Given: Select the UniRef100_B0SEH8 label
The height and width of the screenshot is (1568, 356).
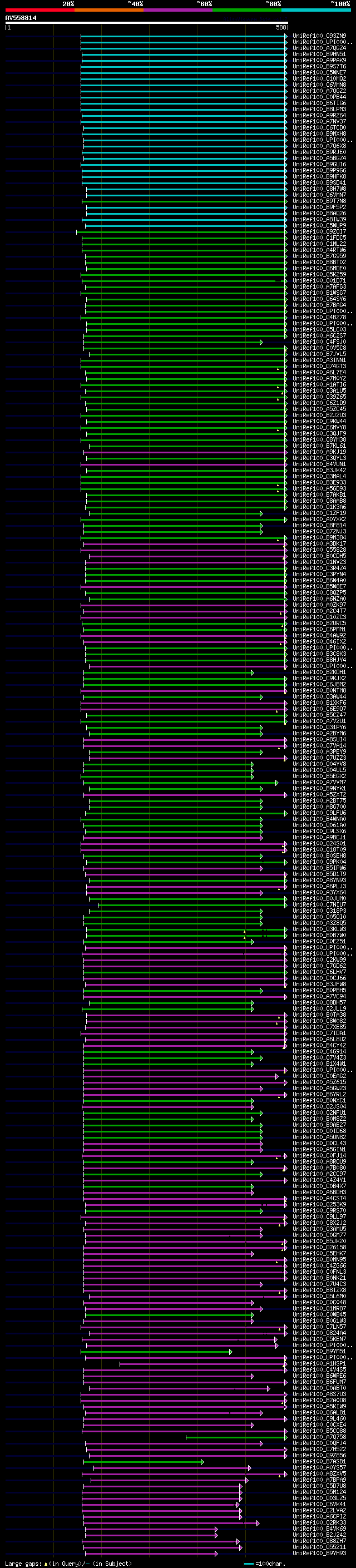Looking at the screenshot, I should click(319, 856).
